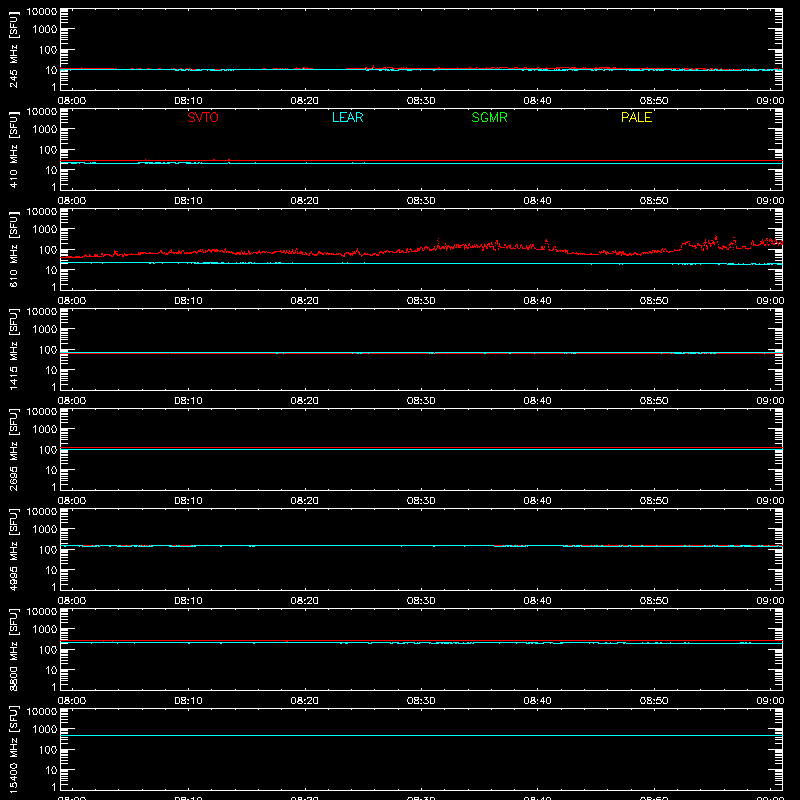This screenshot has width=800, height=800.
Task: Click the 100 tick value of the 610 MHz panel
Action: 48,250
